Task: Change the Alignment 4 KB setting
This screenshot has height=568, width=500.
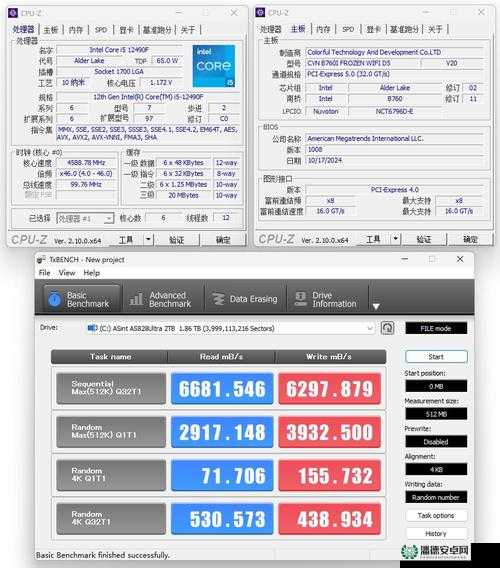Action: (436, 469)
